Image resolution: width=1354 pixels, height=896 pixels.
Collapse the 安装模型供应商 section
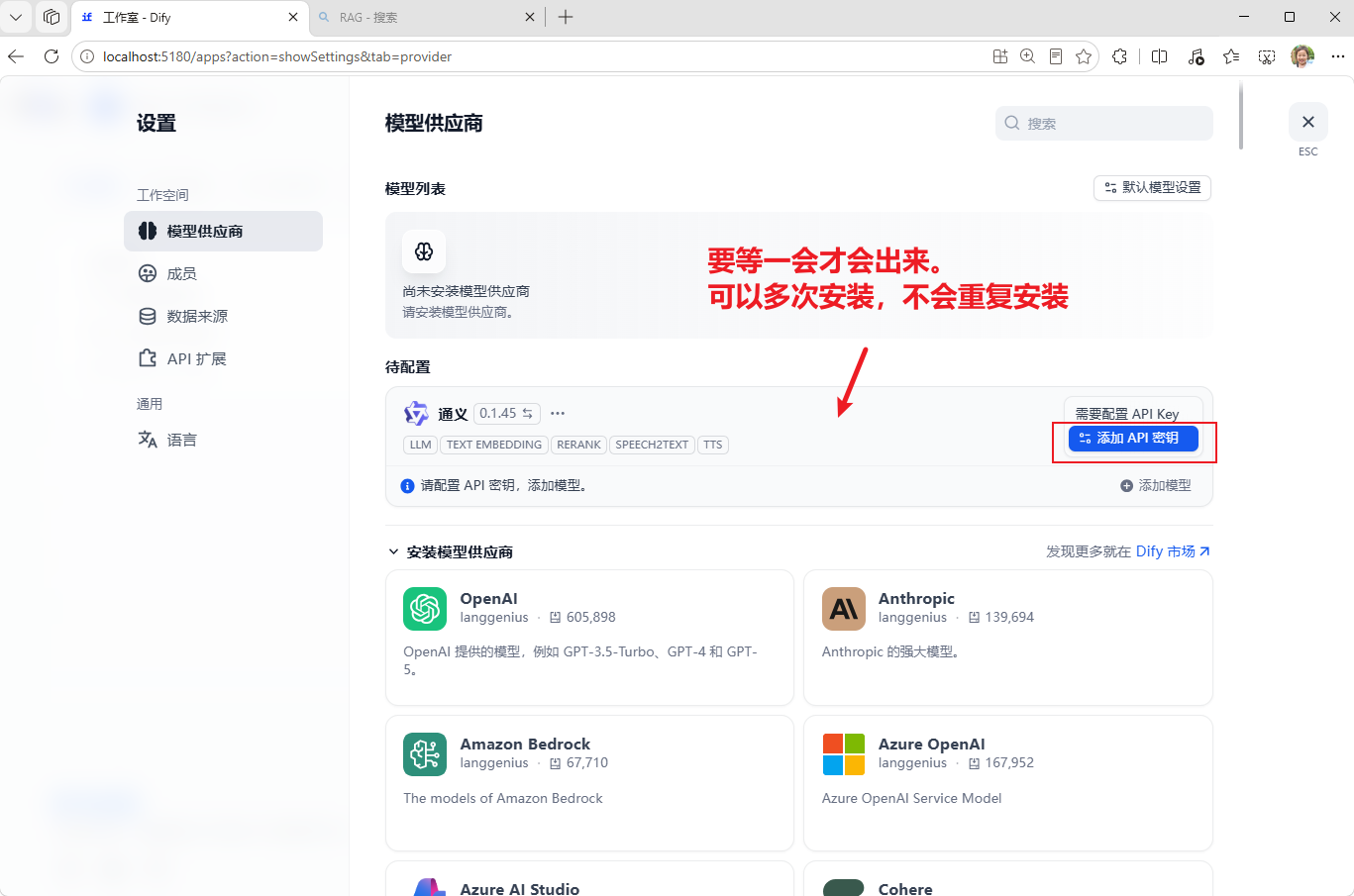(450, 551)
